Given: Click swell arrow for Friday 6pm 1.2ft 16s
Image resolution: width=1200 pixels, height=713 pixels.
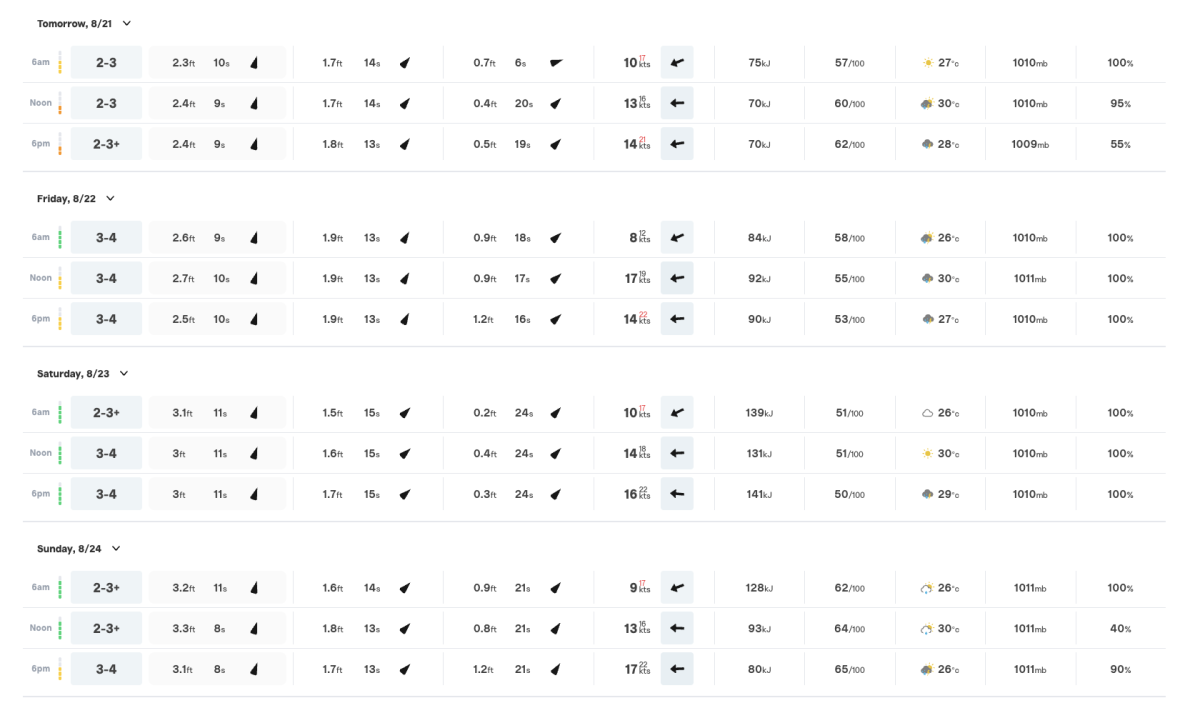Looking at the screenshot, I should point(556,320).
